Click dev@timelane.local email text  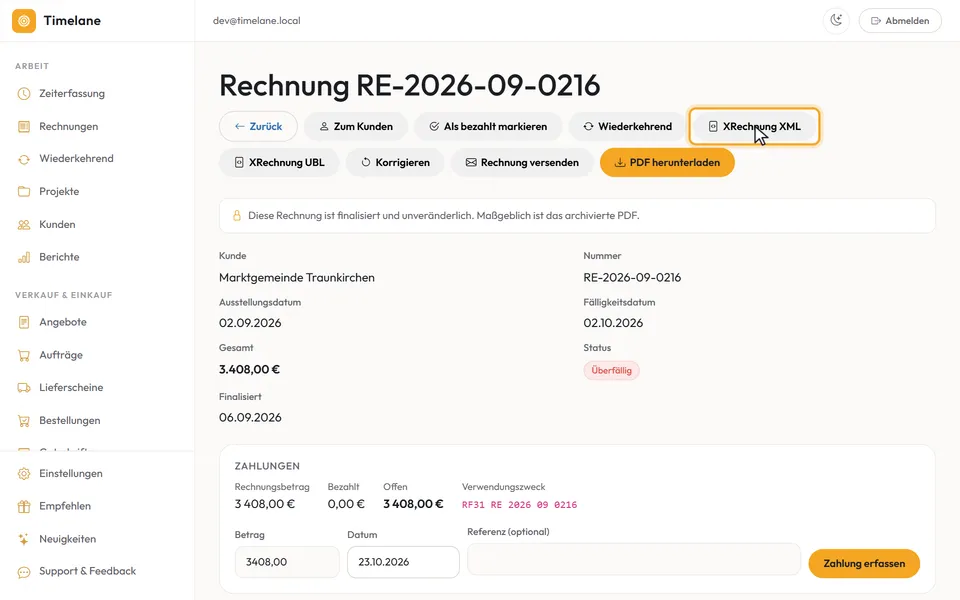(257, 21)
